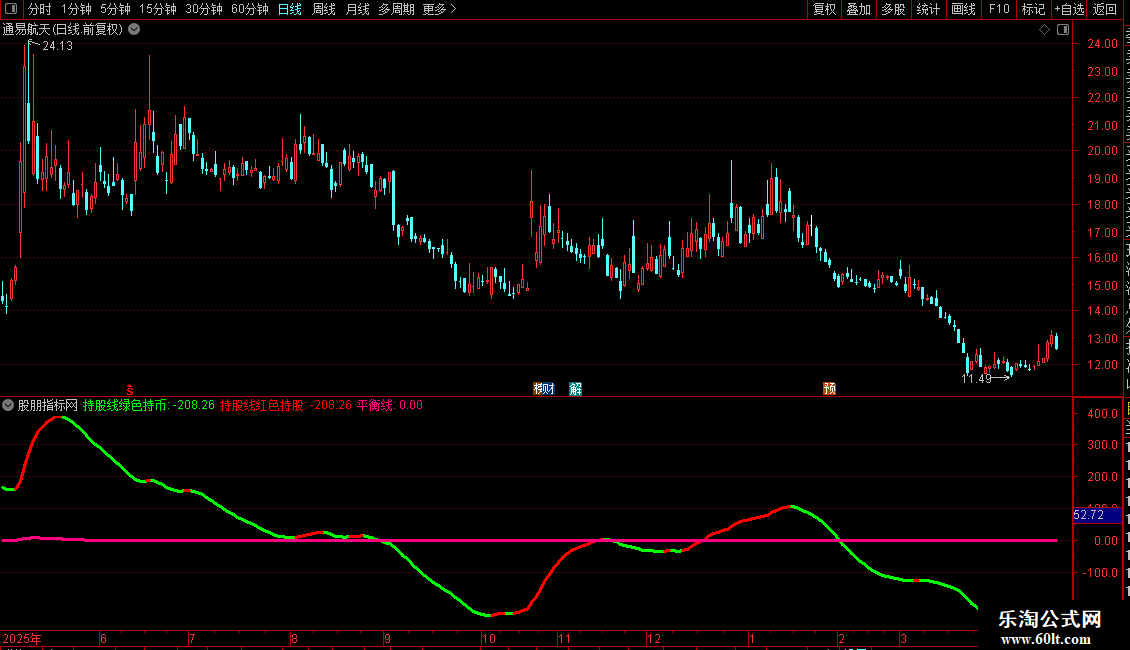Open the 统计 statistics tool
This screenshot has height=650, width=1130.
click(927, 9)
